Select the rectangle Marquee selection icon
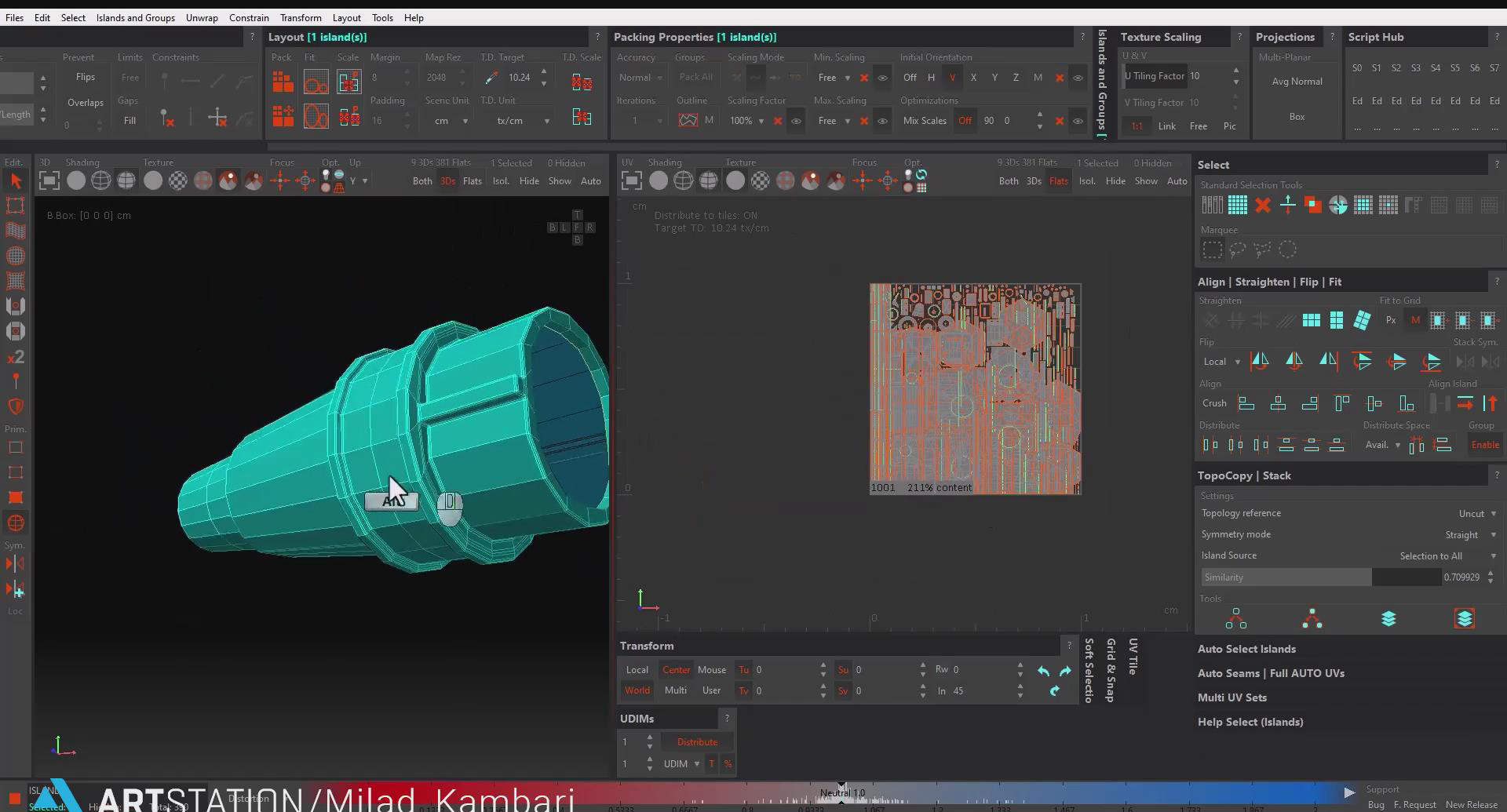Viewport: 1507px width, 812px height. 1212,250
